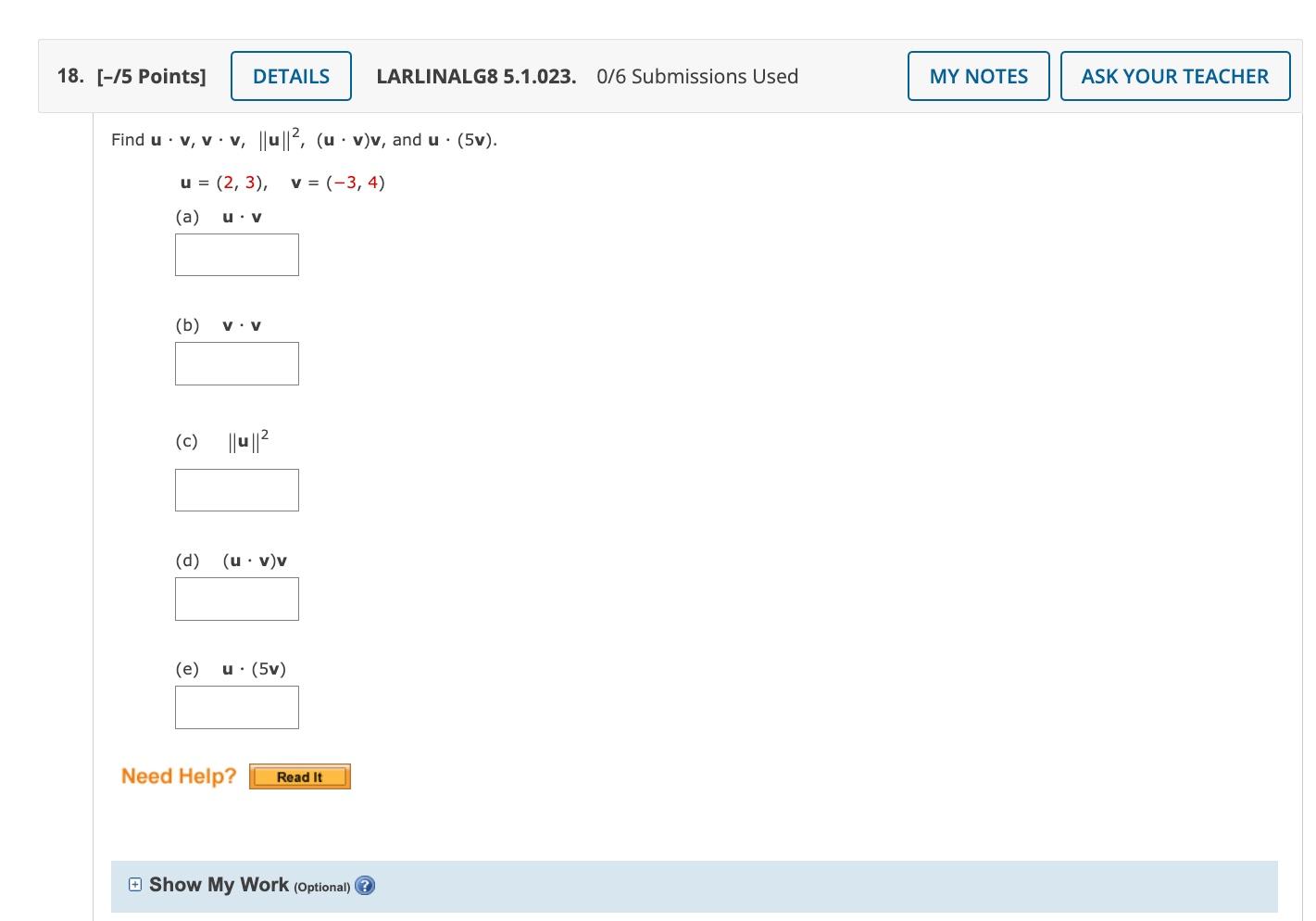Click the answer box for part (d)
1316x921 pixels.
[x=236, y=599]
